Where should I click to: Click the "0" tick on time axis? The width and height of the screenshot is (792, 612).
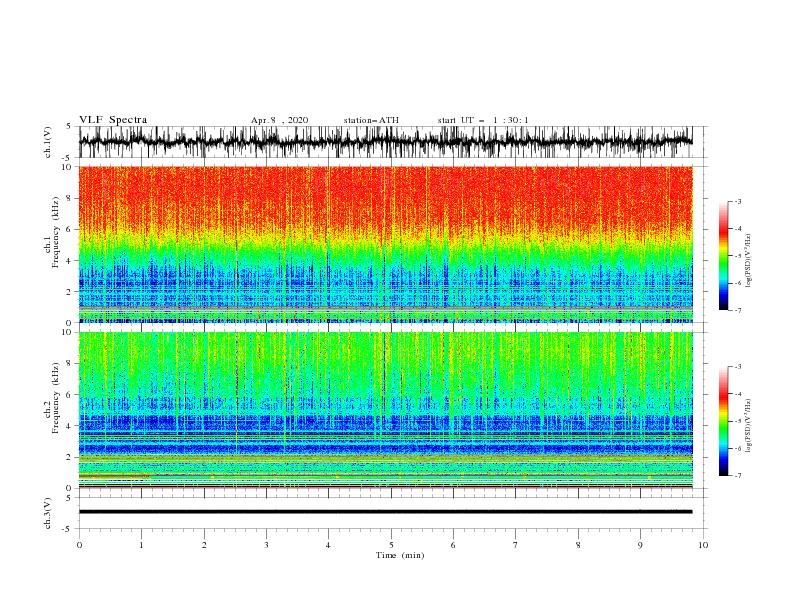(x=79, y=545)
